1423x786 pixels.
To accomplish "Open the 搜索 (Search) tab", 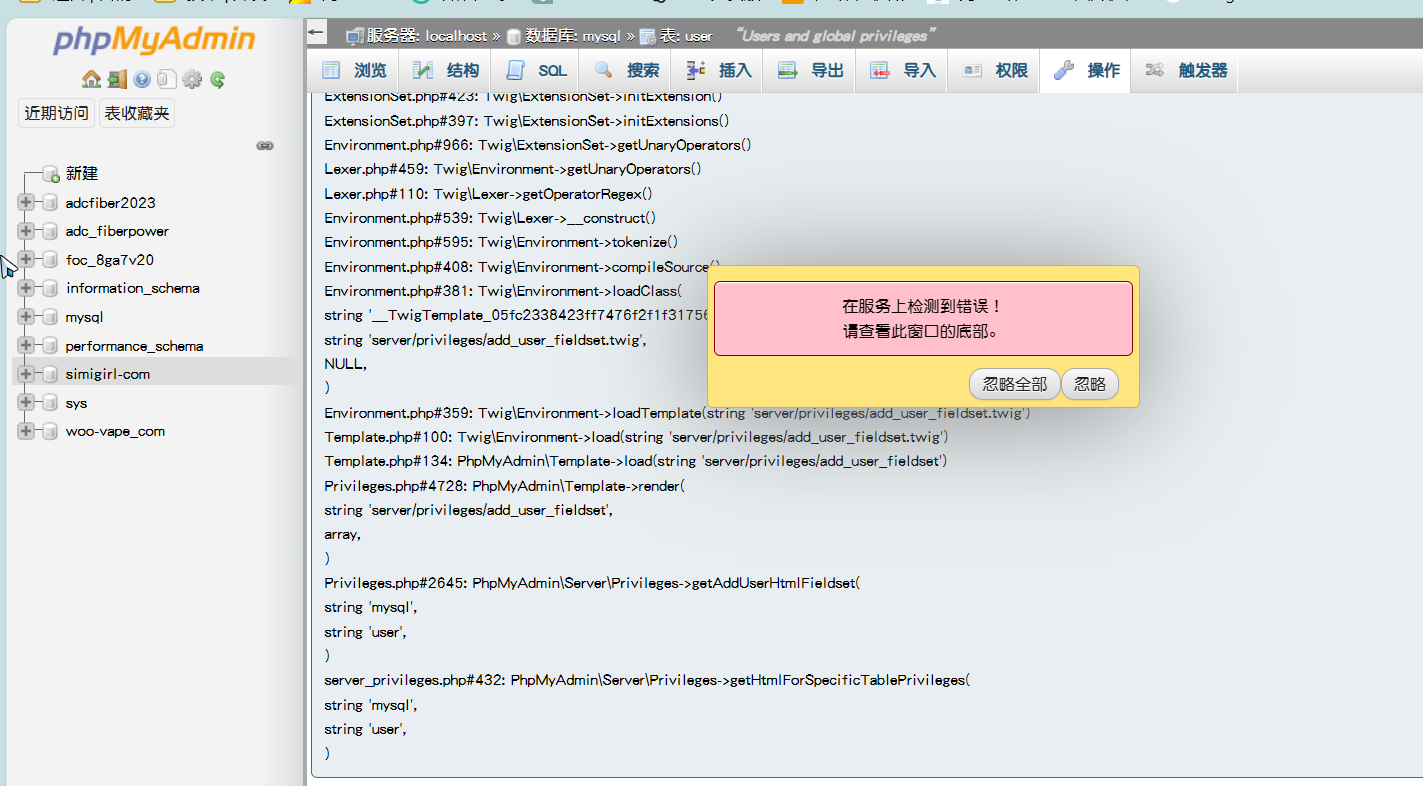I will coord(627,71).
